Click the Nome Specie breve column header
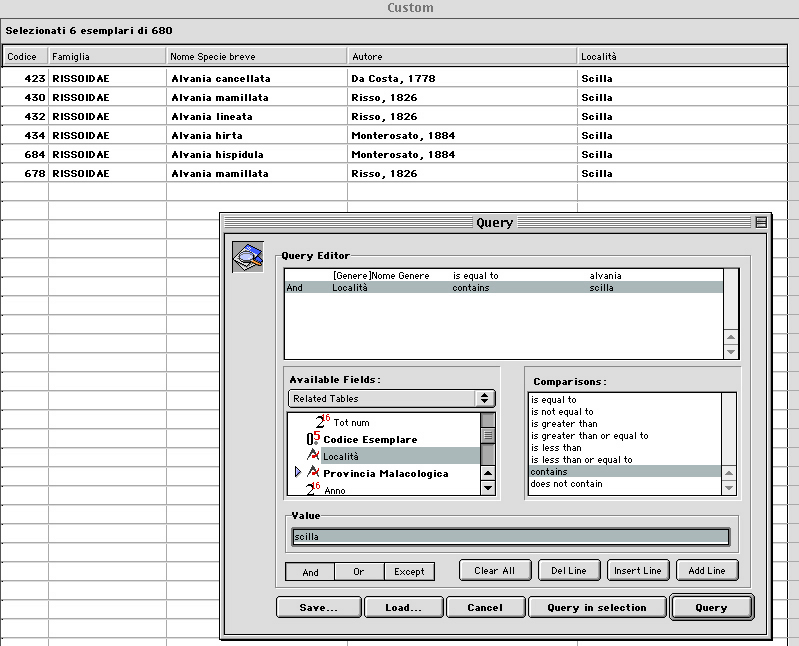 tap(257, 56)
